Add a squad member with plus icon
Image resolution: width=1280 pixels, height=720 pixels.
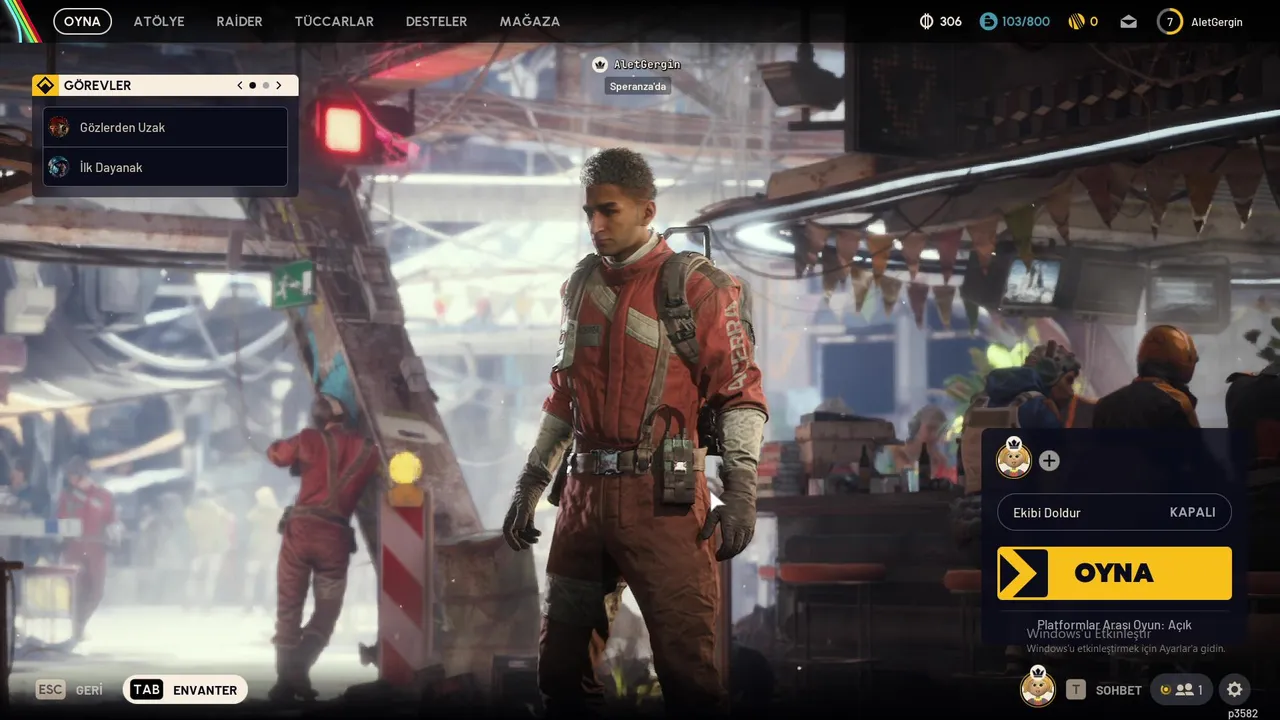tap(1049, 461)
